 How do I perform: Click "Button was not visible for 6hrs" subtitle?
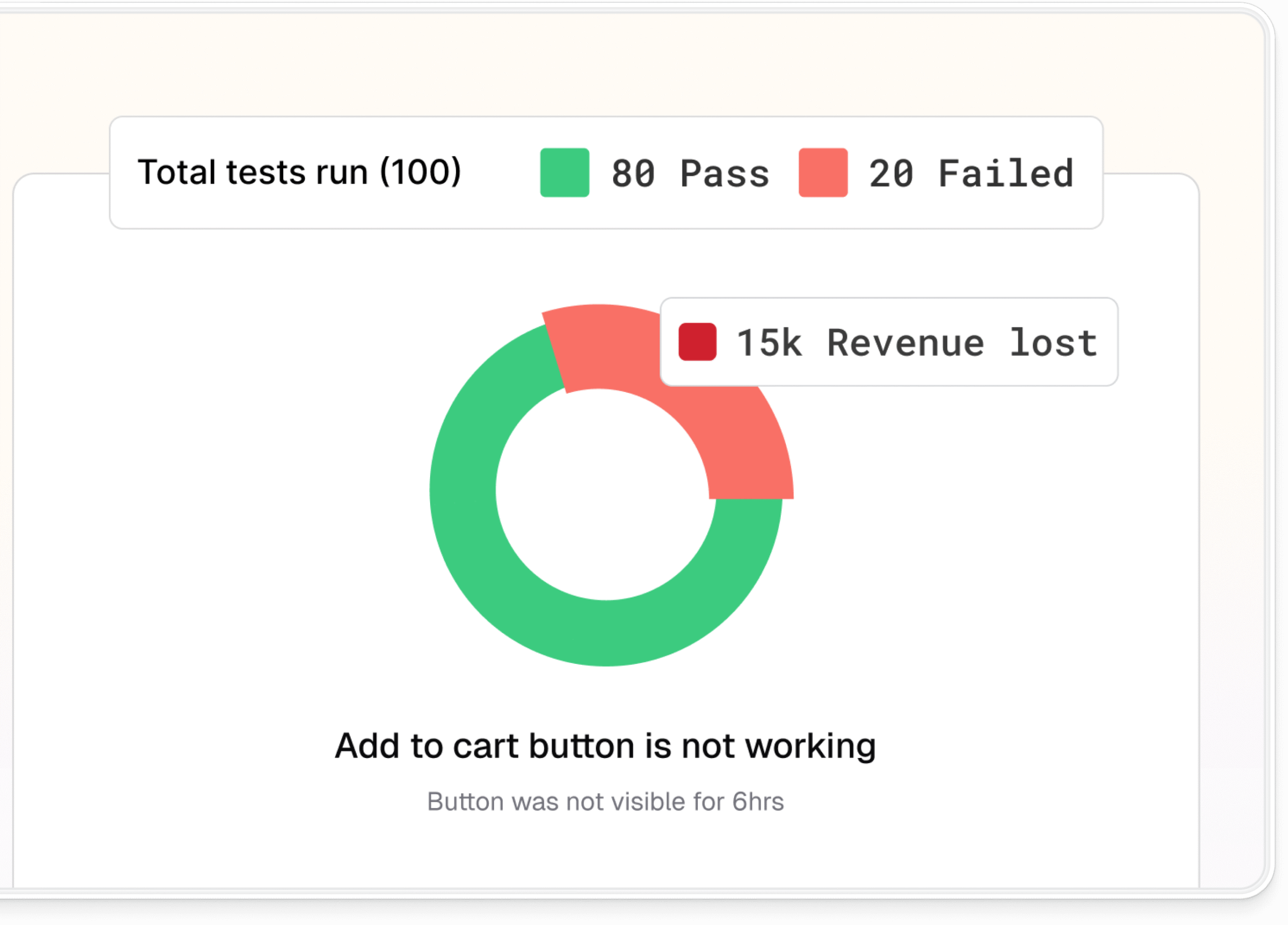point(605,802)
